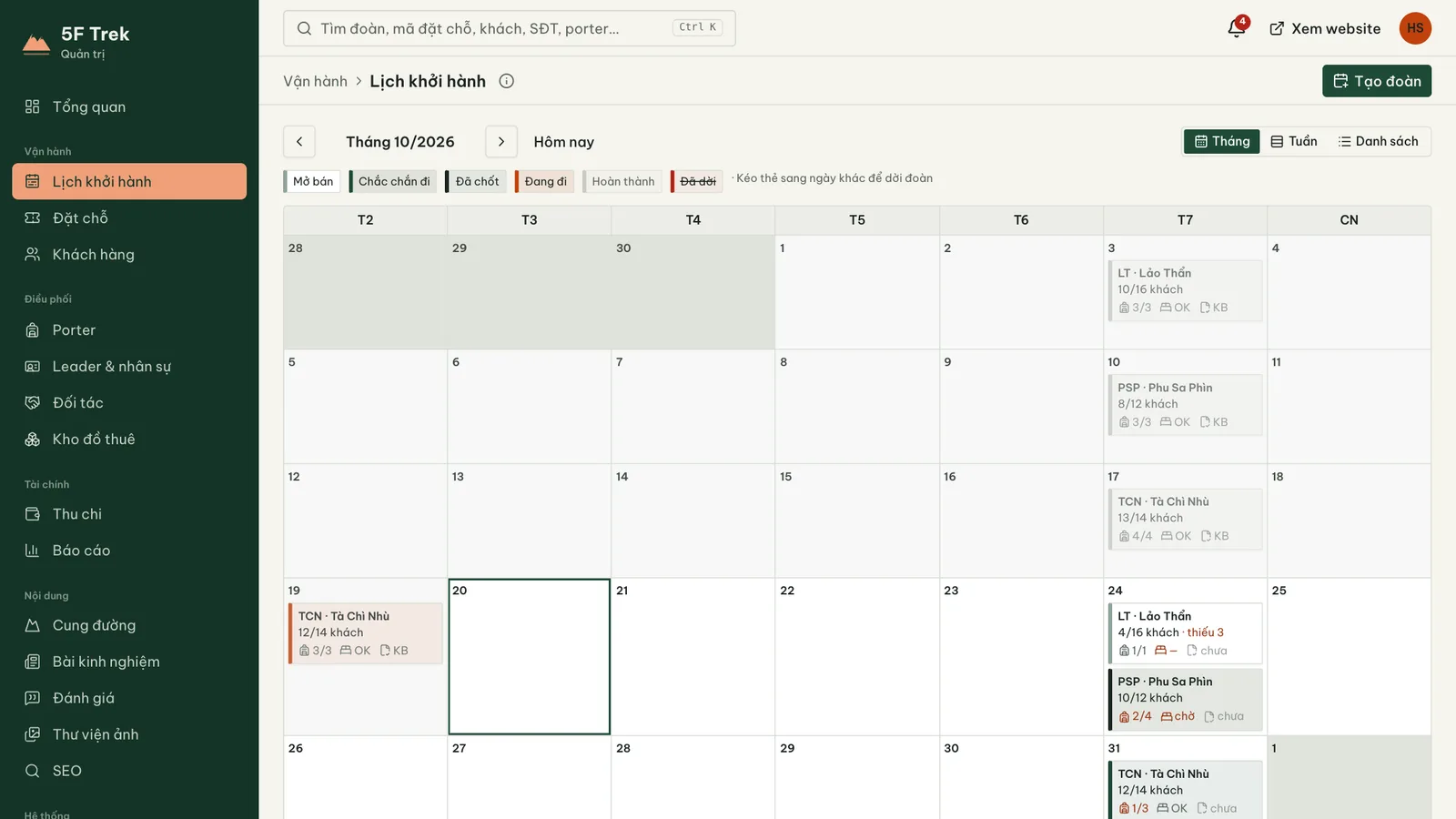Go to next month
This screenshot has width=1456, height=819.
pos(501,141)
